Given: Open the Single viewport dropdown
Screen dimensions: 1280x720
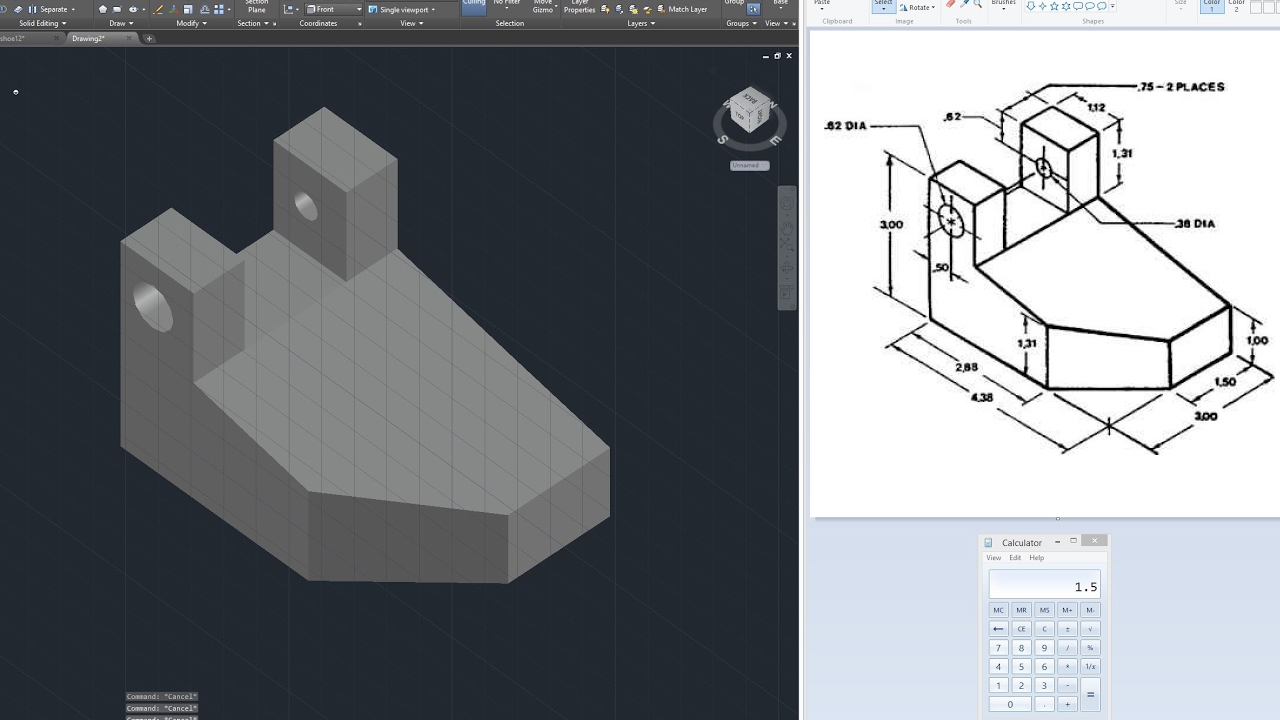Looking at the screenshot, I should (x=402, y=9).
